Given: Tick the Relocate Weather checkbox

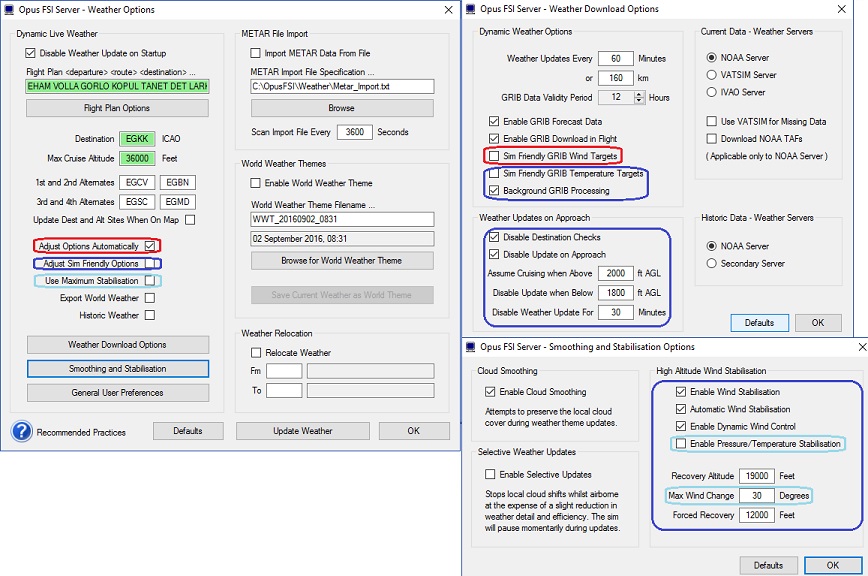Looking at the screenshot, I should pos(256,352).
